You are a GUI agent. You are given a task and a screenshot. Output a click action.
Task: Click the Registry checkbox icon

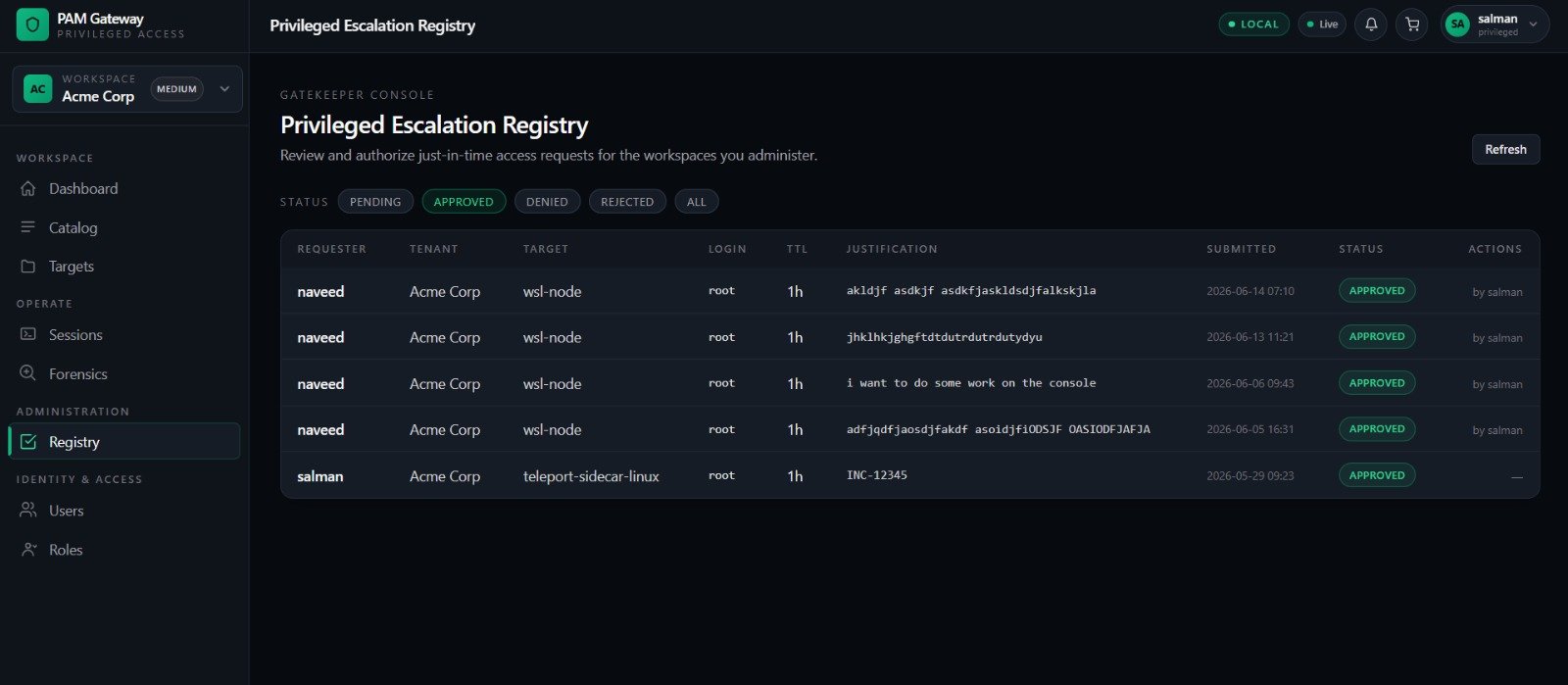pyautogui.click(x=28, y=442)
